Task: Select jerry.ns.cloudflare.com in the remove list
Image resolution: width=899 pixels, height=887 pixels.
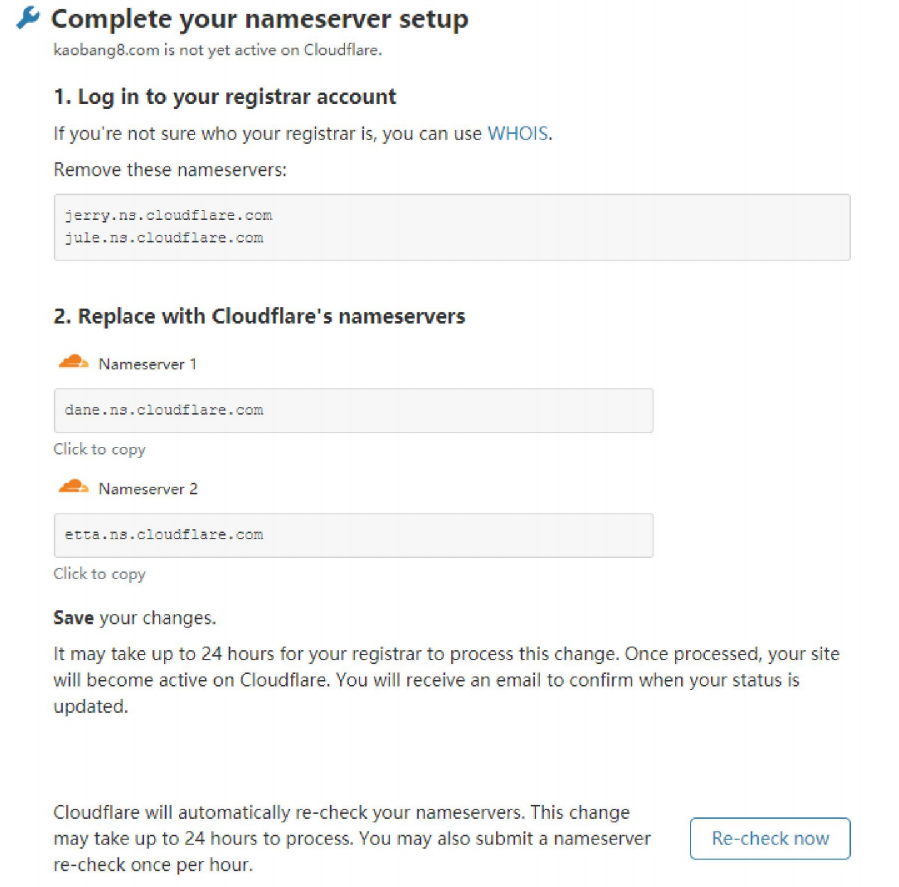Action: point(168,216)
